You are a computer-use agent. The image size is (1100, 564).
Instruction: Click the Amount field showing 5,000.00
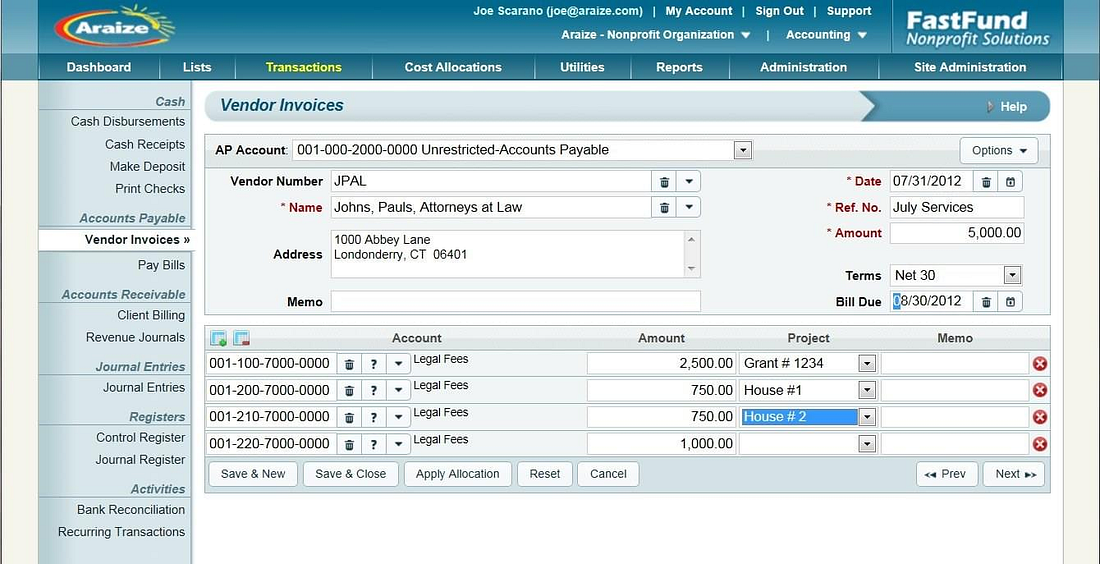click(957, 233)
